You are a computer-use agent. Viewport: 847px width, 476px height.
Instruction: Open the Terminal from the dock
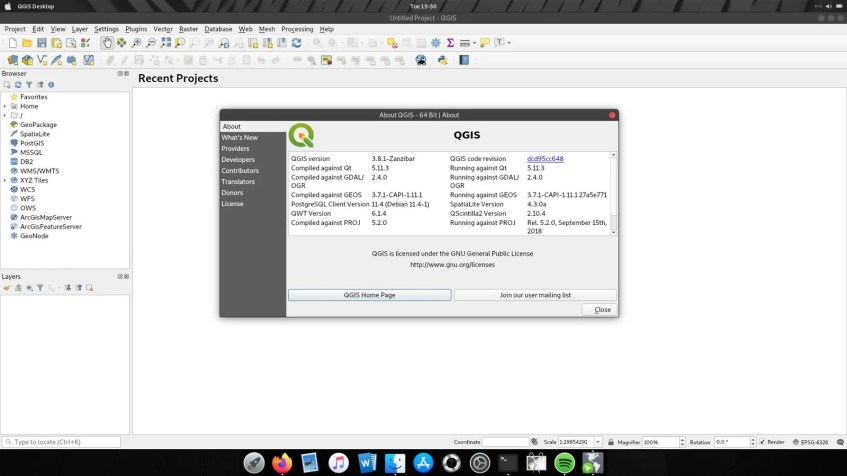click(508, 463)
